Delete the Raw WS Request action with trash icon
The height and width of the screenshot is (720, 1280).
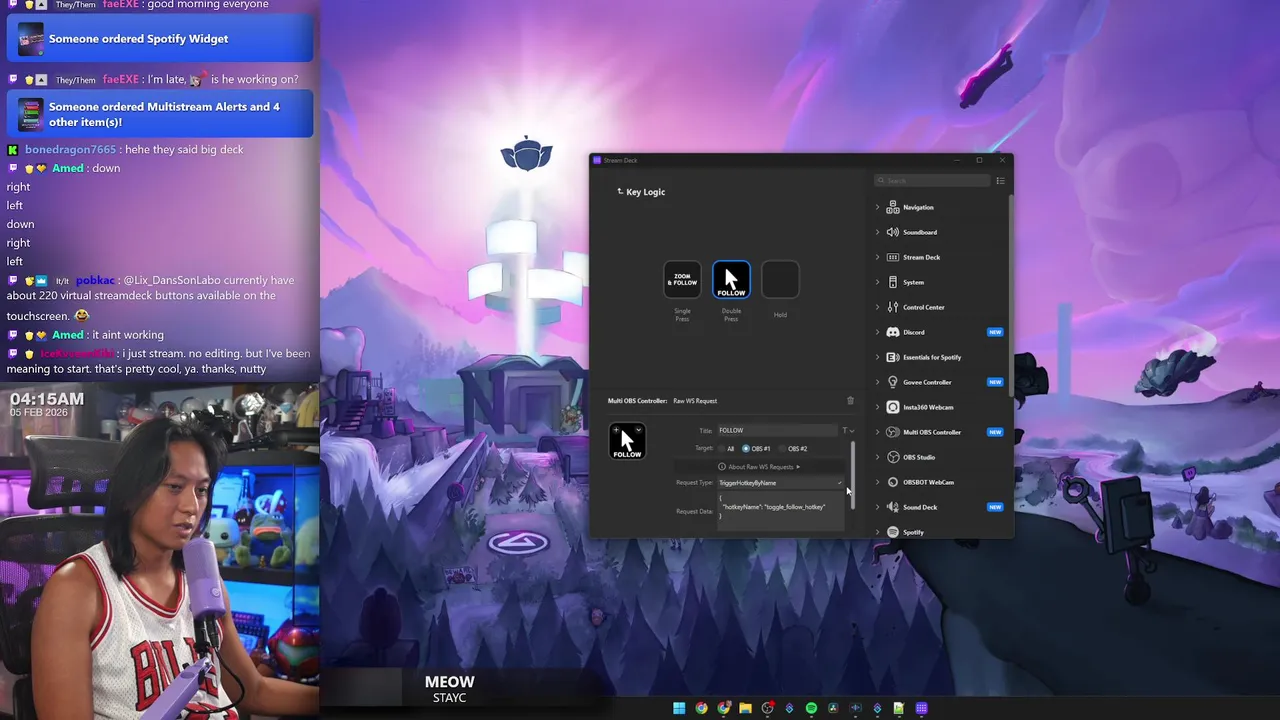point(850,401)
